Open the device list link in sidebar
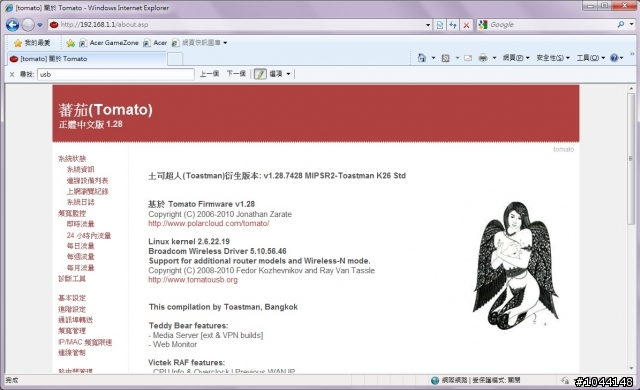Image resolution: width=640 pixels, height=390 pixels. pyautogui.click(x=87, y=180)
